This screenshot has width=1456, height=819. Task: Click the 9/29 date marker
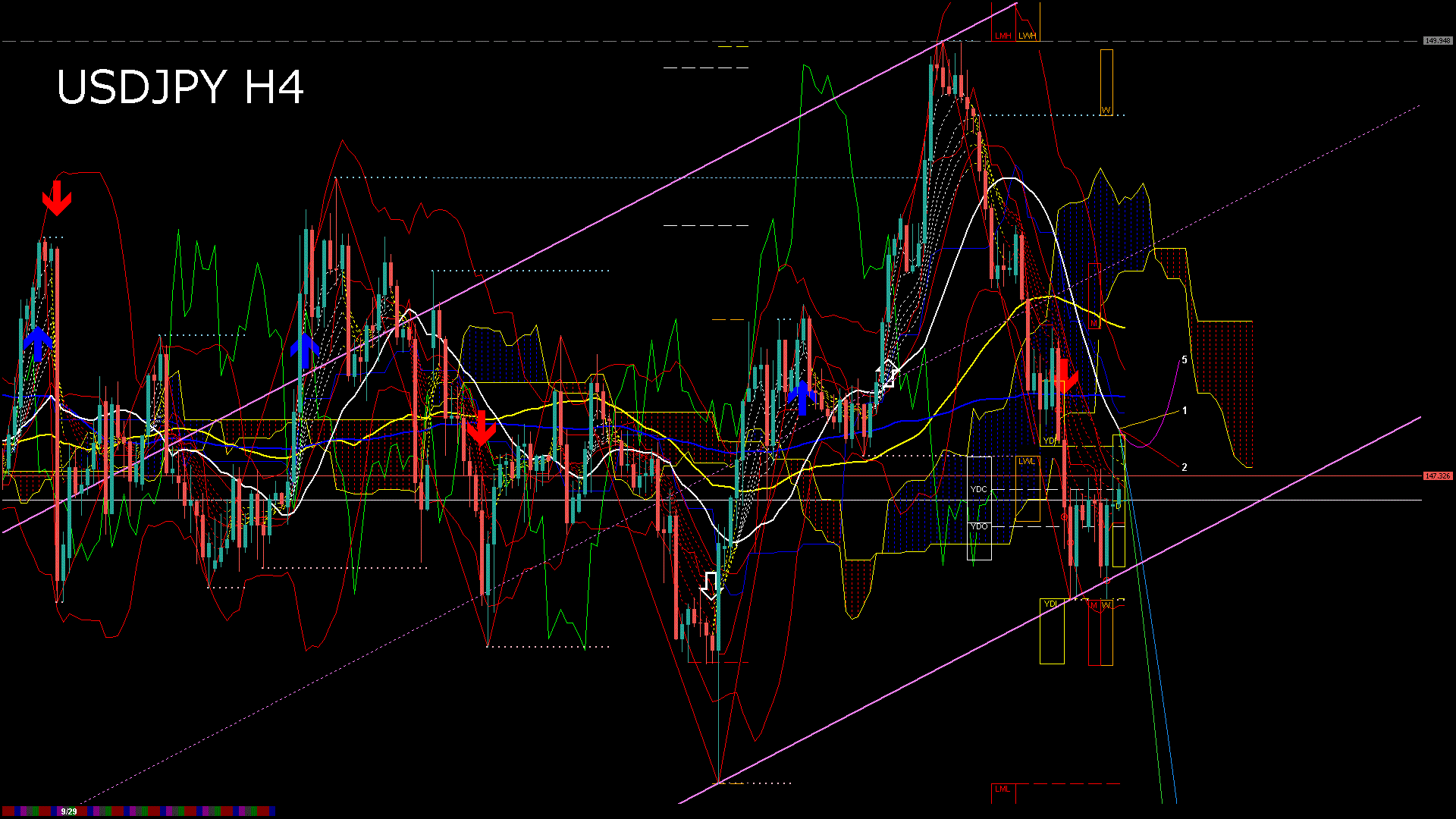point(69,811)
